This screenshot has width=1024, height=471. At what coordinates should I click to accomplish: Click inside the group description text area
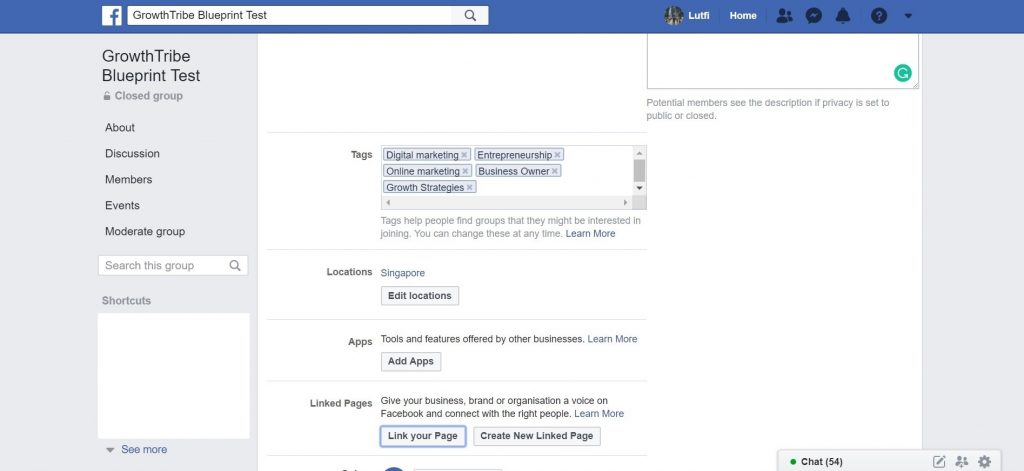pyautogui.click(x=782, y=60)
